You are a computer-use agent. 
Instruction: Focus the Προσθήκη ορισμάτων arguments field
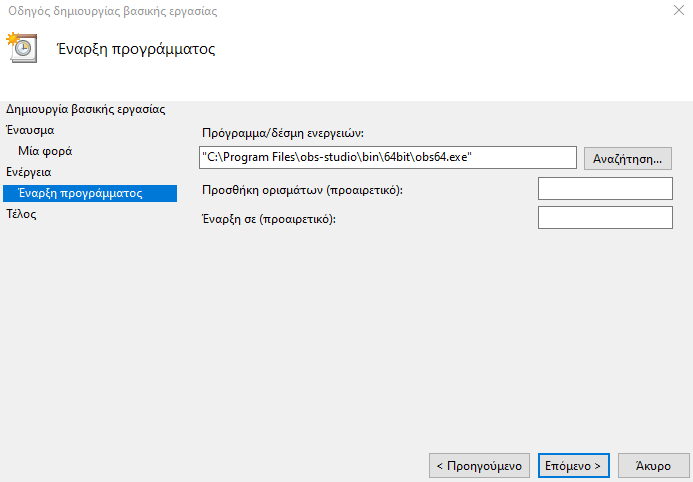(x=605, y=189)
